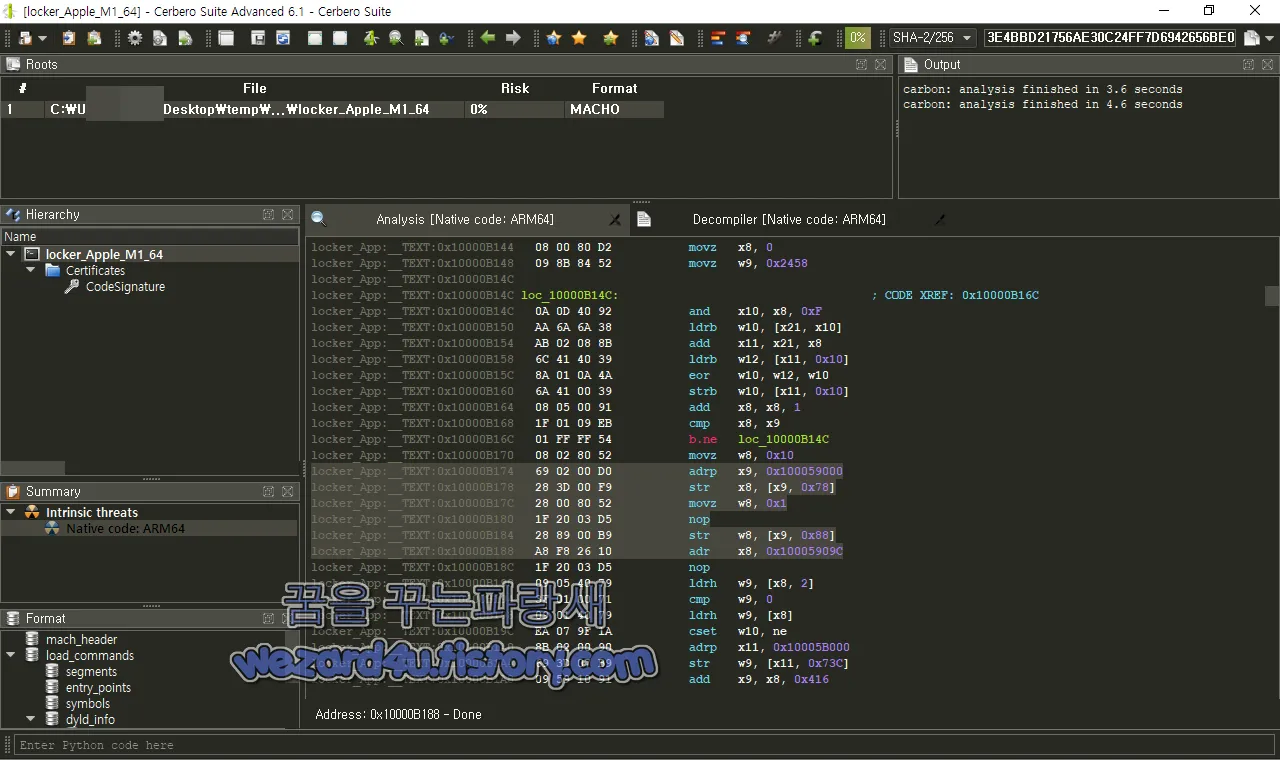The height and width of the screenshot is (760, 1280).
Task: Open the SHA-2/256 hash type dropdown
Action: pos(933,38)
